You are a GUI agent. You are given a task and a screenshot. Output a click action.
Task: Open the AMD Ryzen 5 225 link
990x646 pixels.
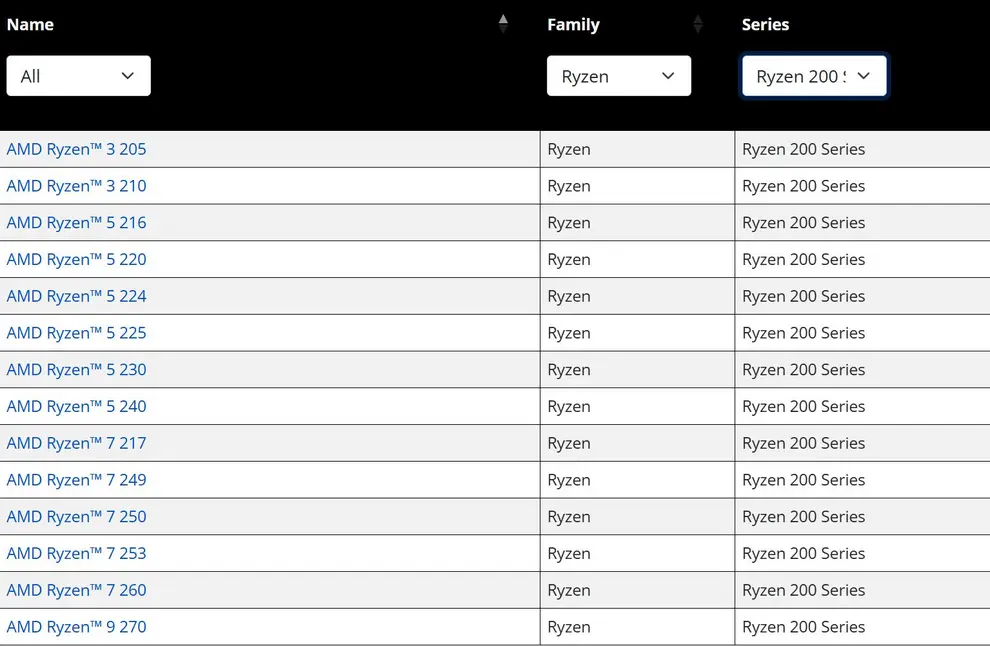pyautogui.click(x=76, y=333)
